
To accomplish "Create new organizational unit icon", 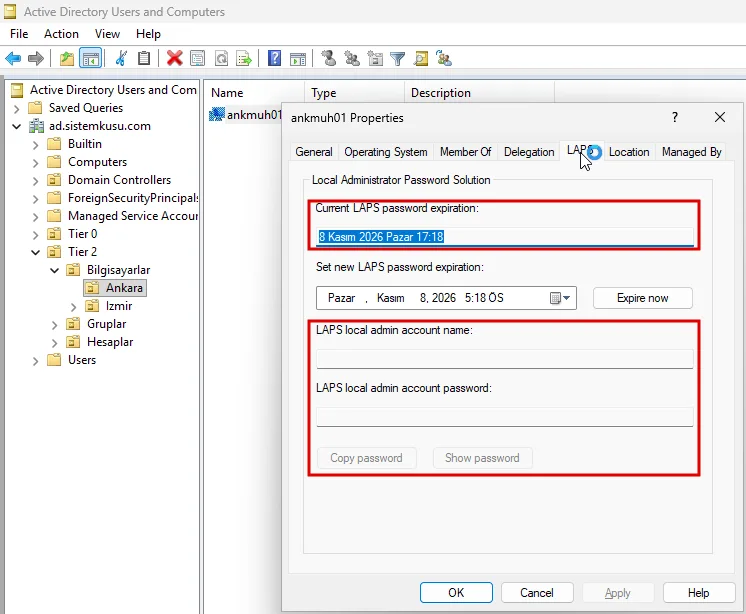I will click(x=375, y=58).
